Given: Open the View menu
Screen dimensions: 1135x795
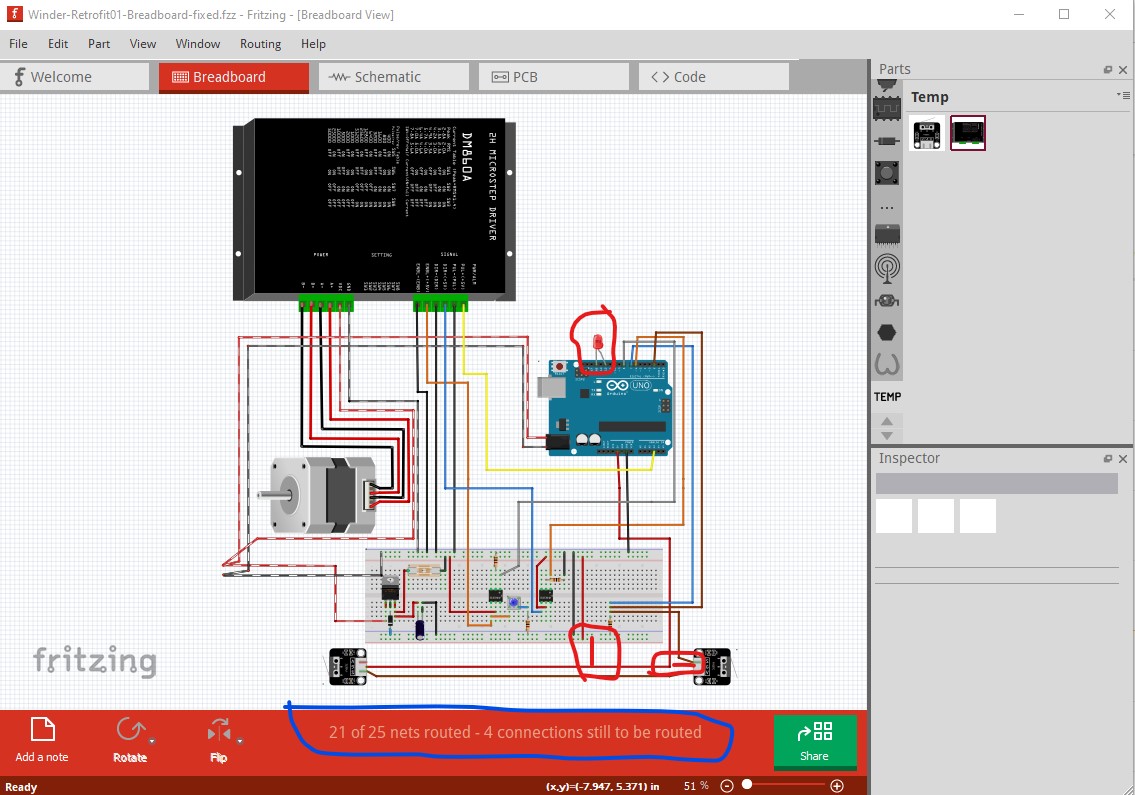Looking at the screenshot, I should (x=143, y=43).
